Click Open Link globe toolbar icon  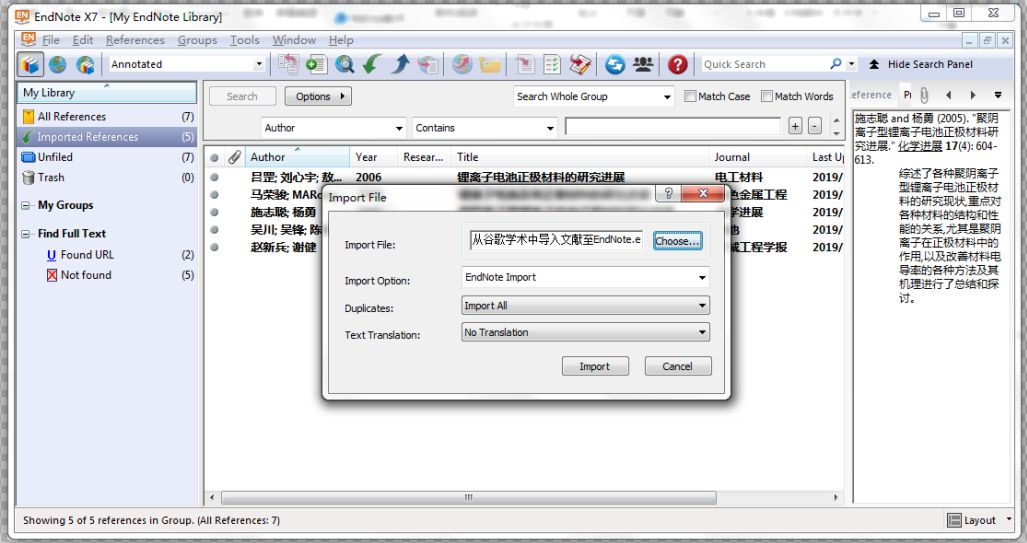click(462, 64)
